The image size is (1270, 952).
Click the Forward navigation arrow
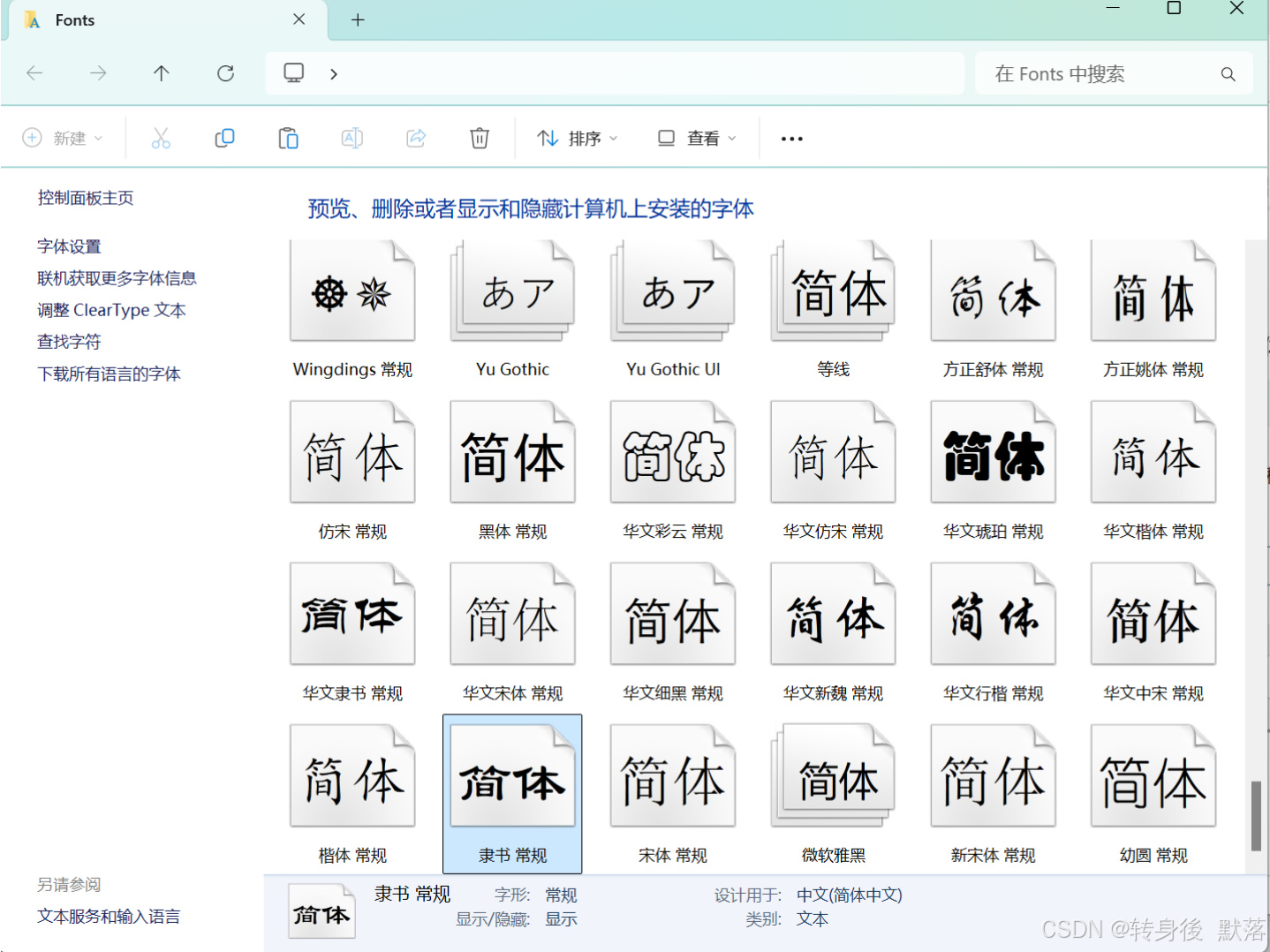tap(98, 73)
